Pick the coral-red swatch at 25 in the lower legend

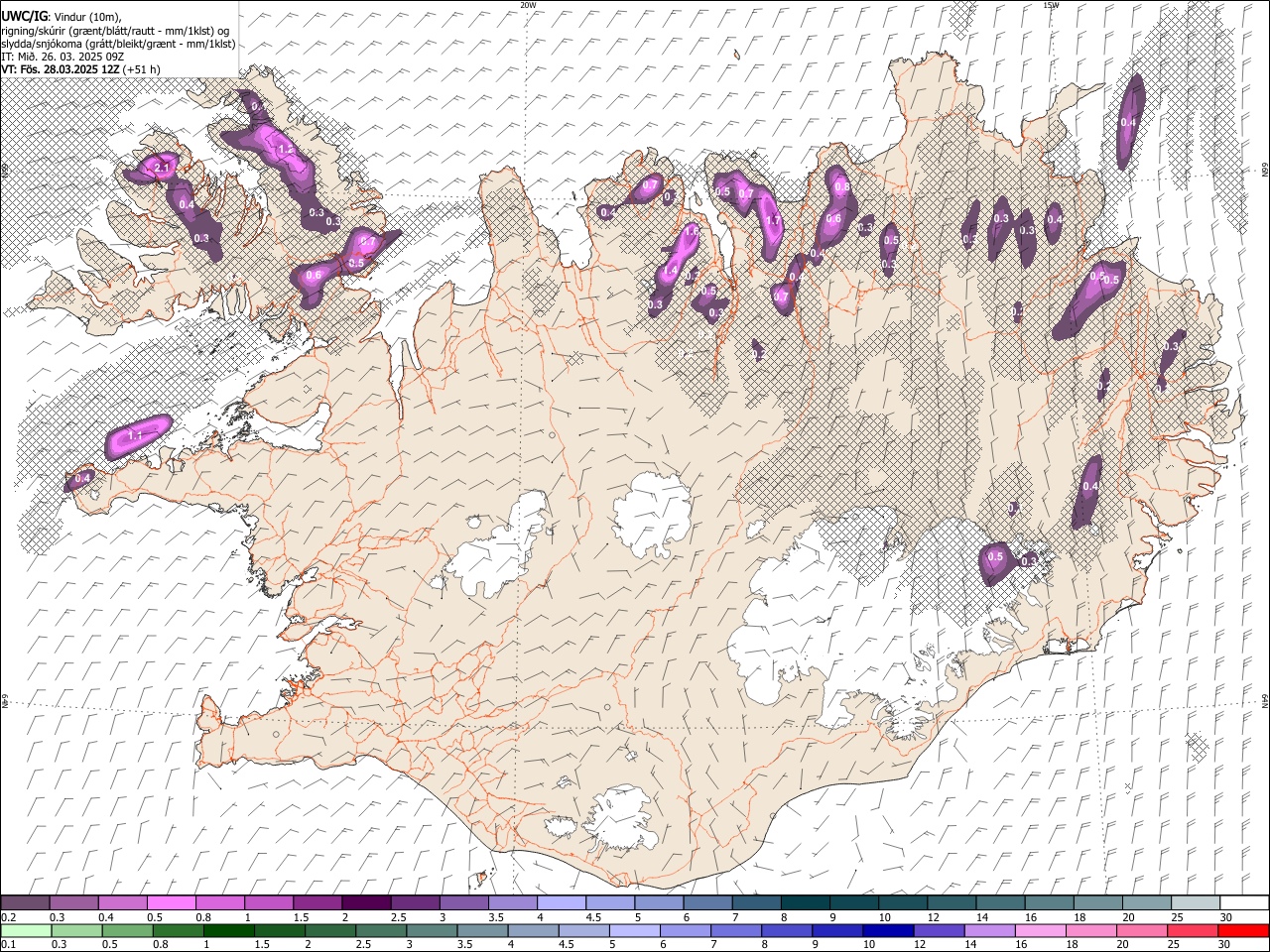click(1192, 930)
